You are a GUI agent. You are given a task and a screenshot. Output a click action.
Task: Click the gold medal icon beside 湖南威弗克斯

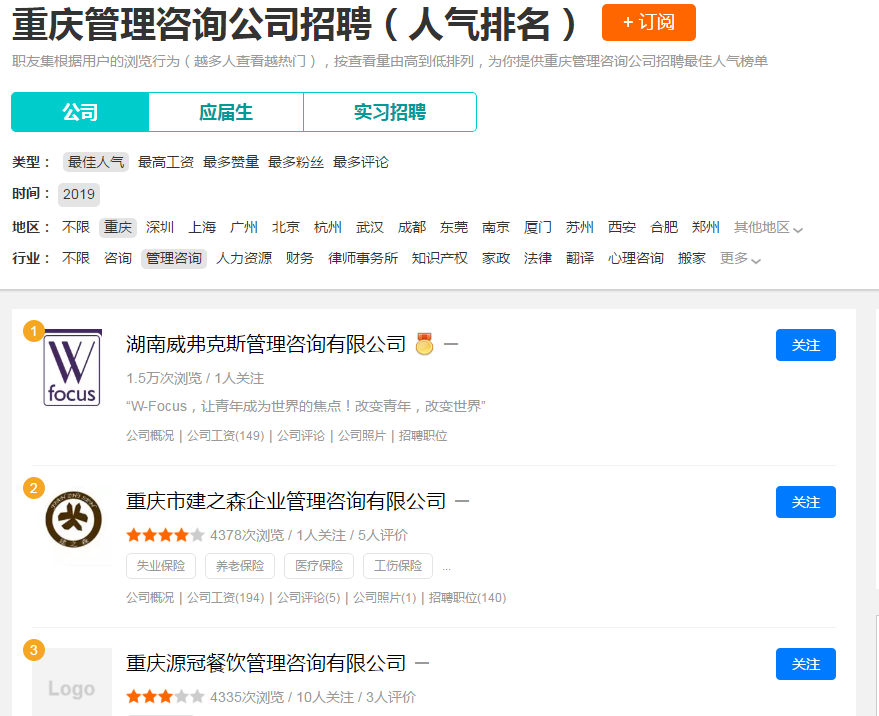424,344
